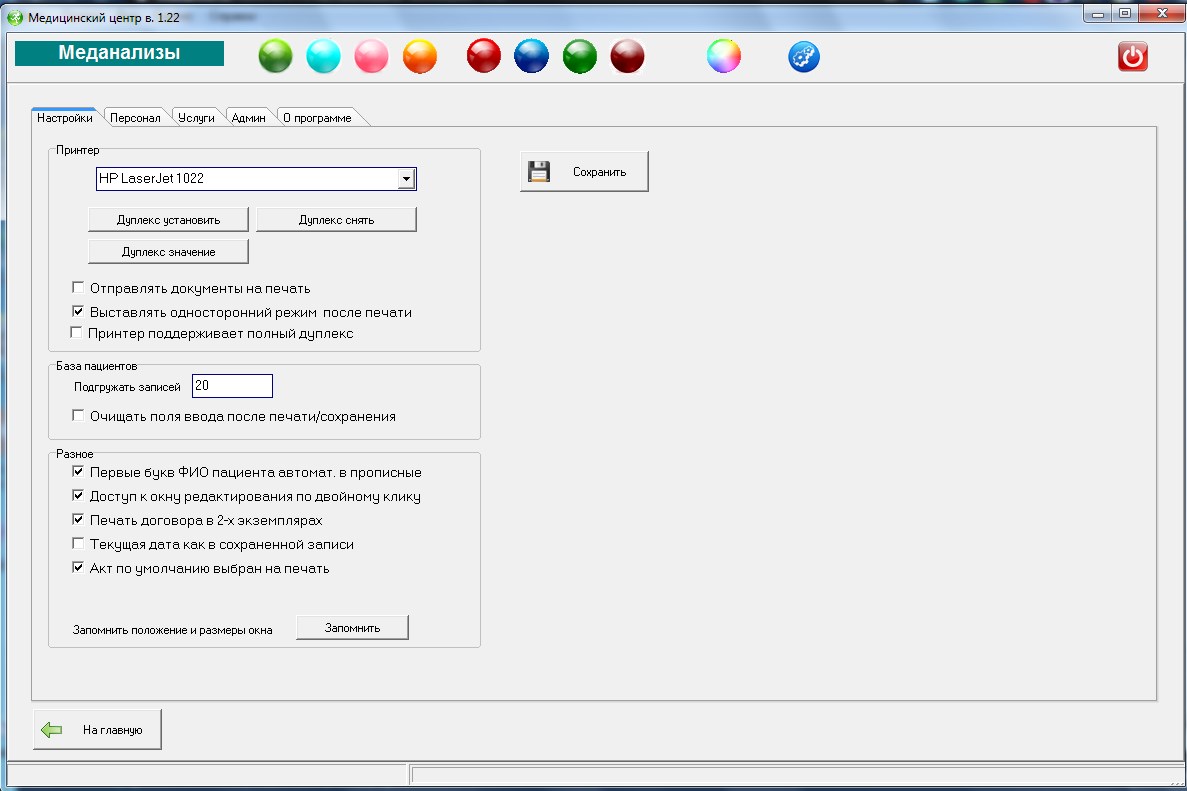
Task: Click the Меданализы banner
Action: 120,53
